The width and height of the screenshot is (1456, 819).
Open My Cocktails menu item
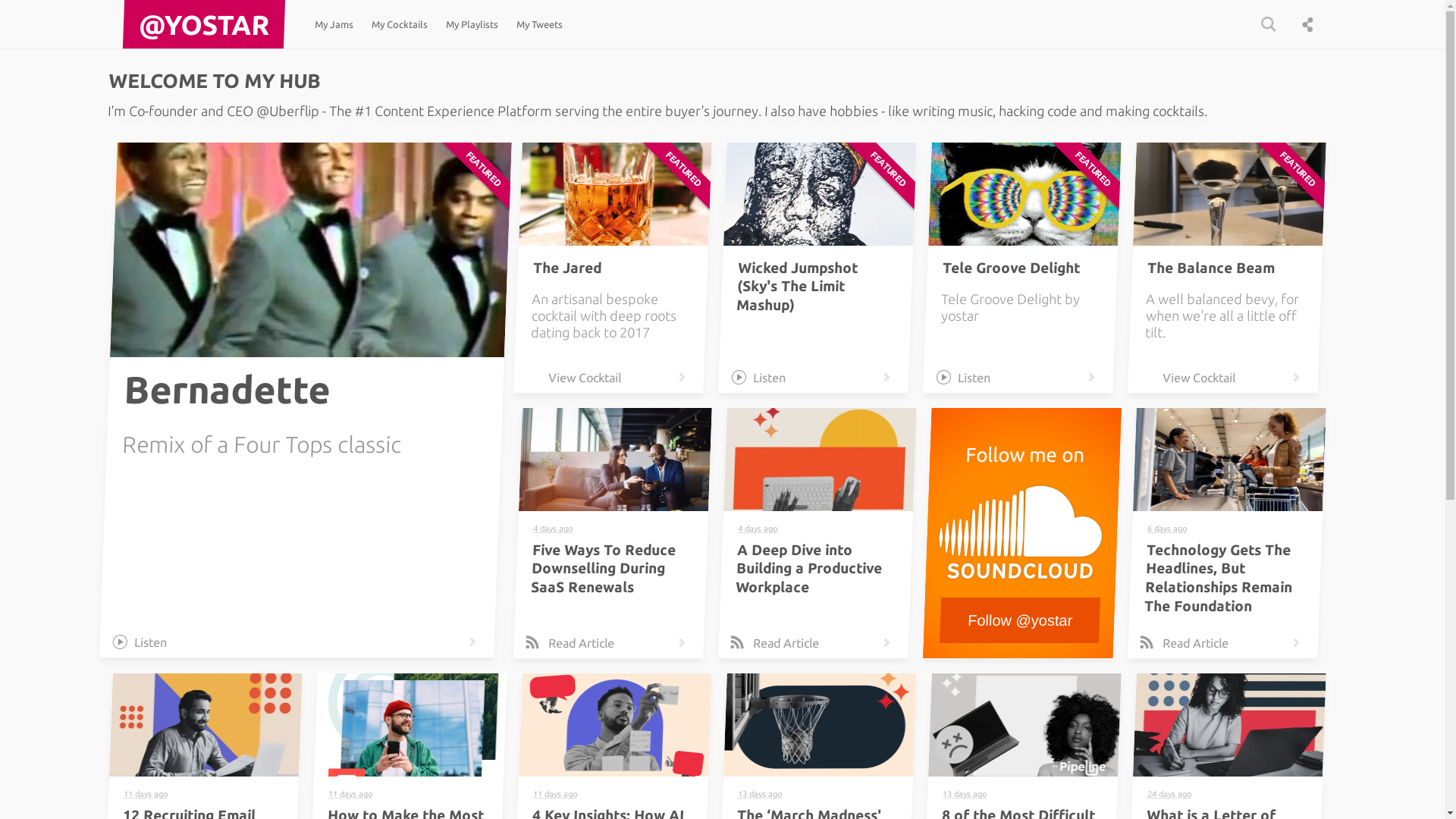tap(400, 24)
